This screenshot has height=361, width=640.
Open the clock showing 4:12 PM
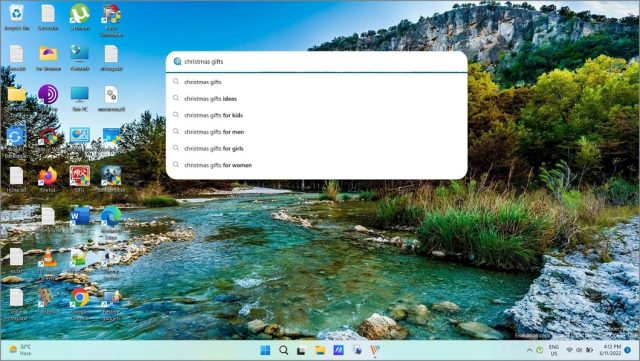coord(610,350)
